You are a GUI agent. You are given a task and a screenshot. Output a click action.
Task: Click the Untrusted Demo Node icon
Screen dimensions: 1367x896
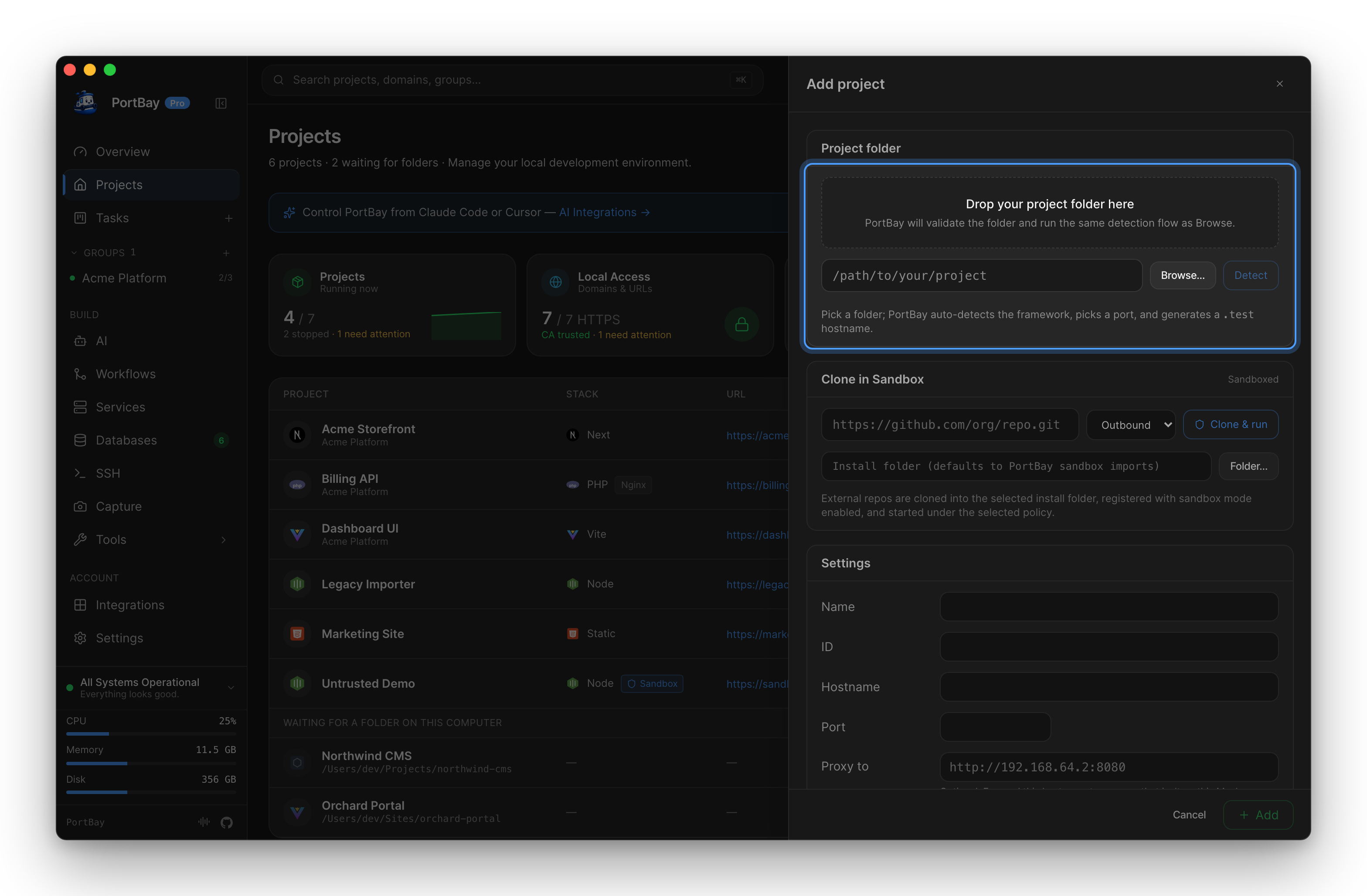(x=298, y=683)
